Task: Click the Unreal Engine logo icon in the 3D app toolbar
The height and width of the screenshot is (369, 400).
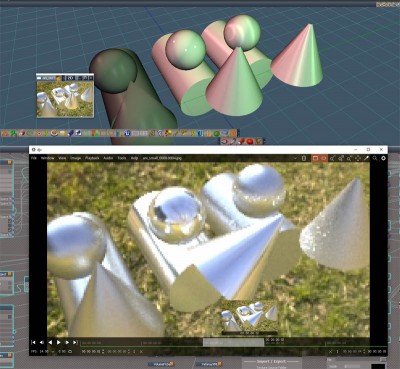Action: click(x=127, y=133)
